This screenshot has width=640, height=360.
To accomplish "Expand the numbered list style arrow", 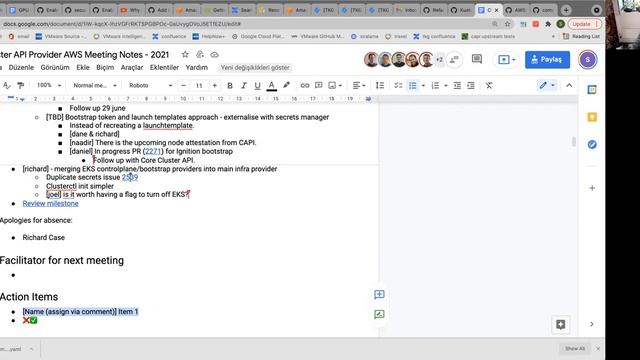I will pyautogui.click(x=446, y=85).
